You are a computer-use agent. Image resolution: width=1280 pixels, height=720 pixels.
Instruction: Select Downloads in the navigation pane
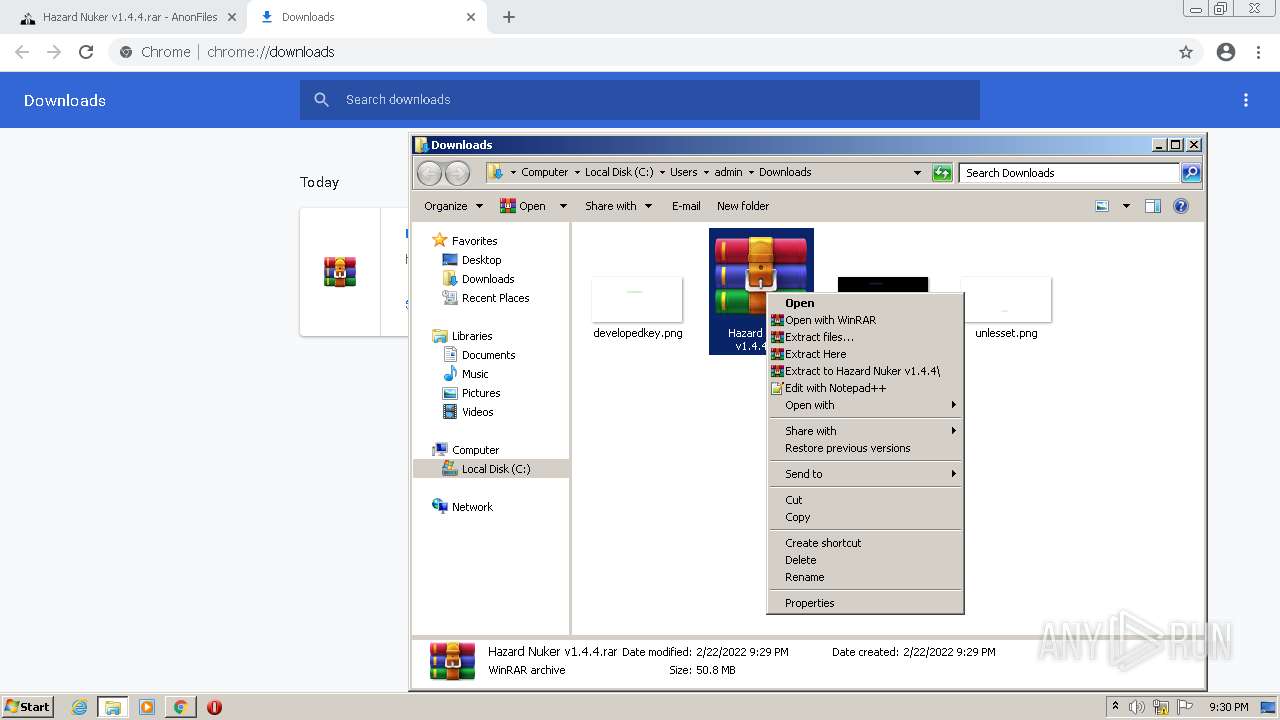click(x=488, y=279)
